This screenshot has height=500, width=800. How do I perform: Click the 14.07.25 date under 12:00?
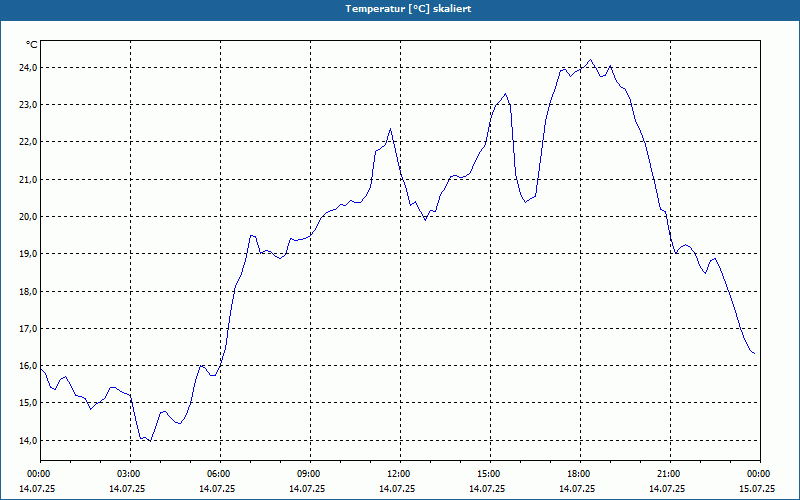pos(397,489)
